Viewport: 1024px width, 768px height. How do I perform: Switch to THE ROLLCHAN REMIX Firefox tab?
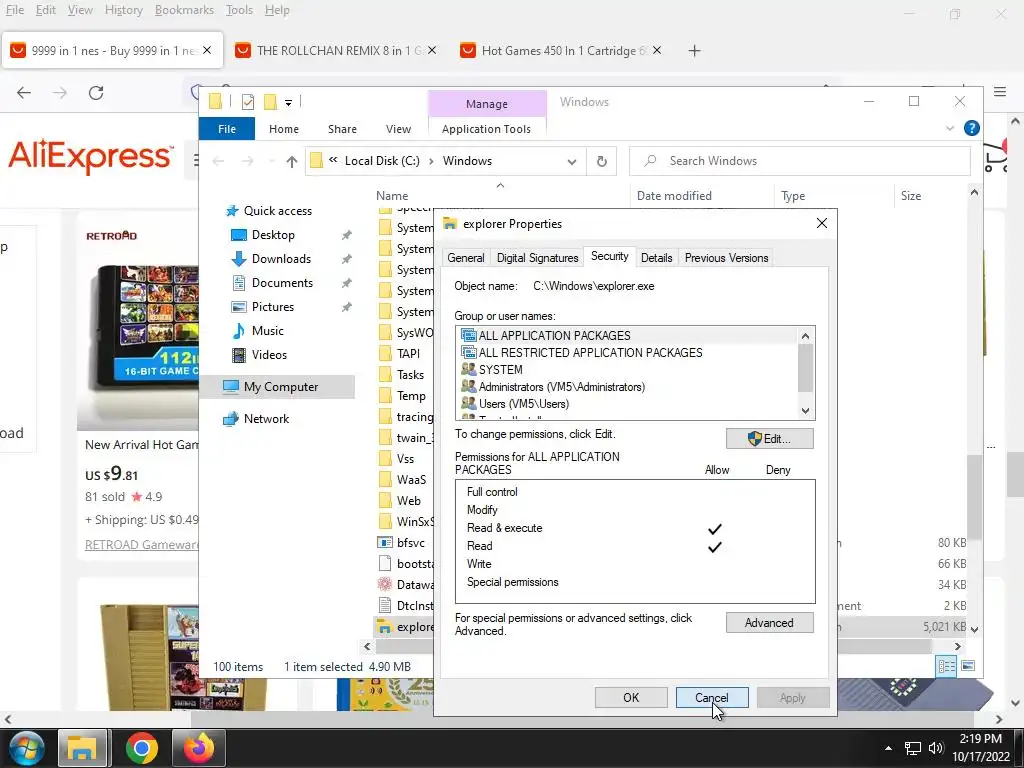pyautogui.click(x=336, y=51)
